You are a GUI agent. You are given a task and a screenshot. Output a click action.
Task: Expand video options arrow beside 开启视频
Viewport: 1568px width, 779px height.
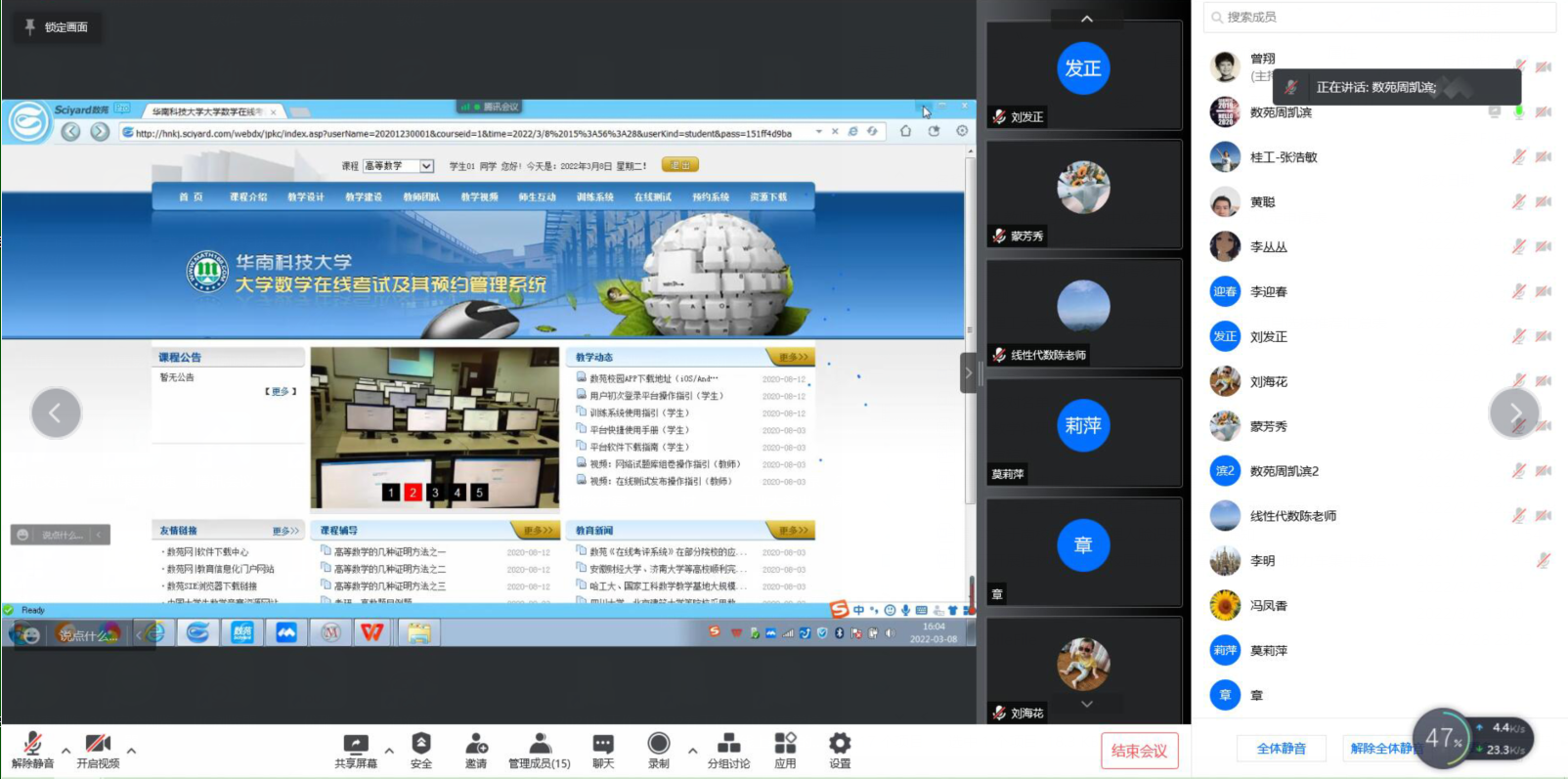pyautogui.click(x=131, y=751)
